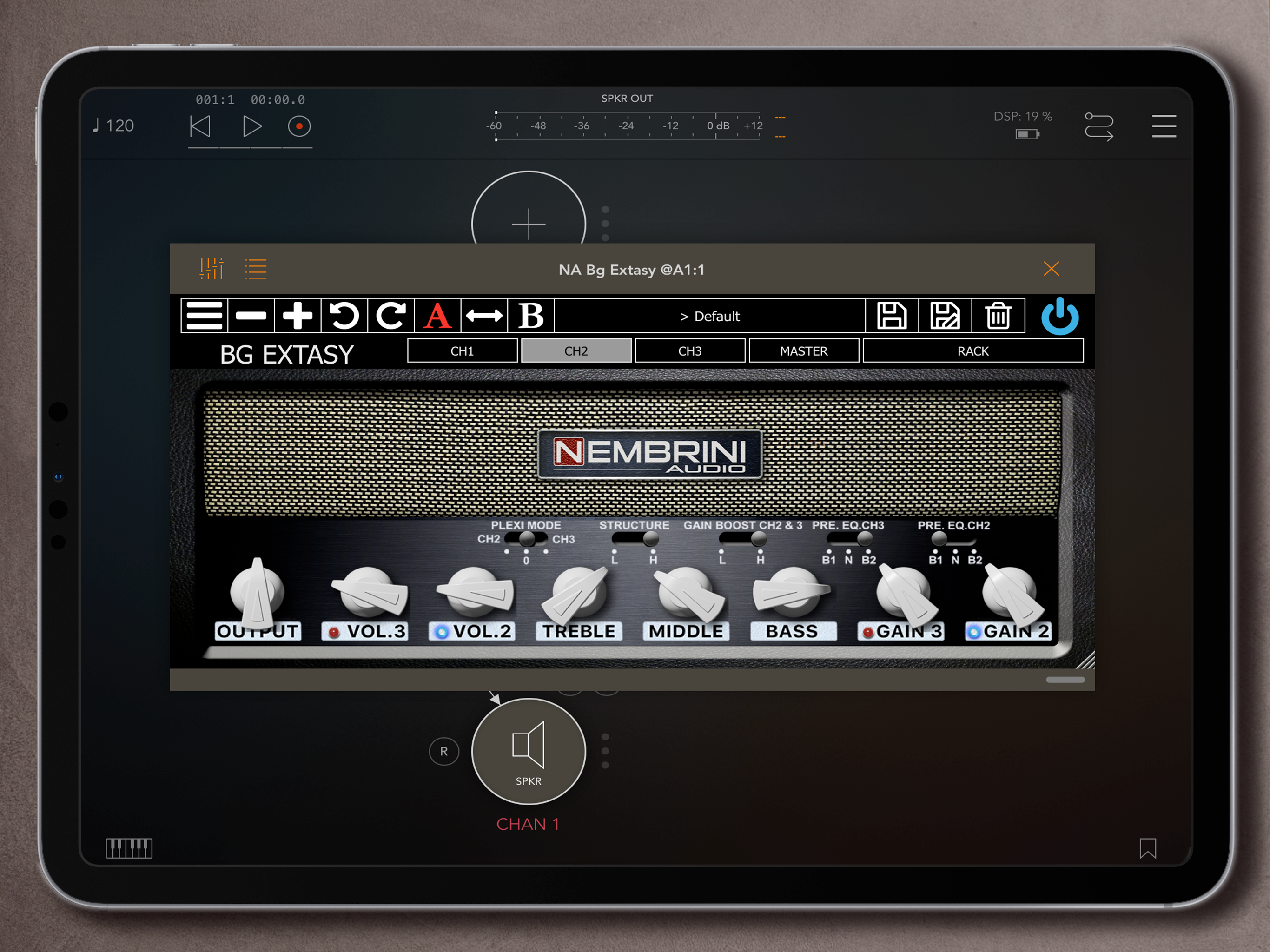Screen dimensions: 1270x952
Task: Click the A/B copy arrow icon
Action: [x=484, y=316]
